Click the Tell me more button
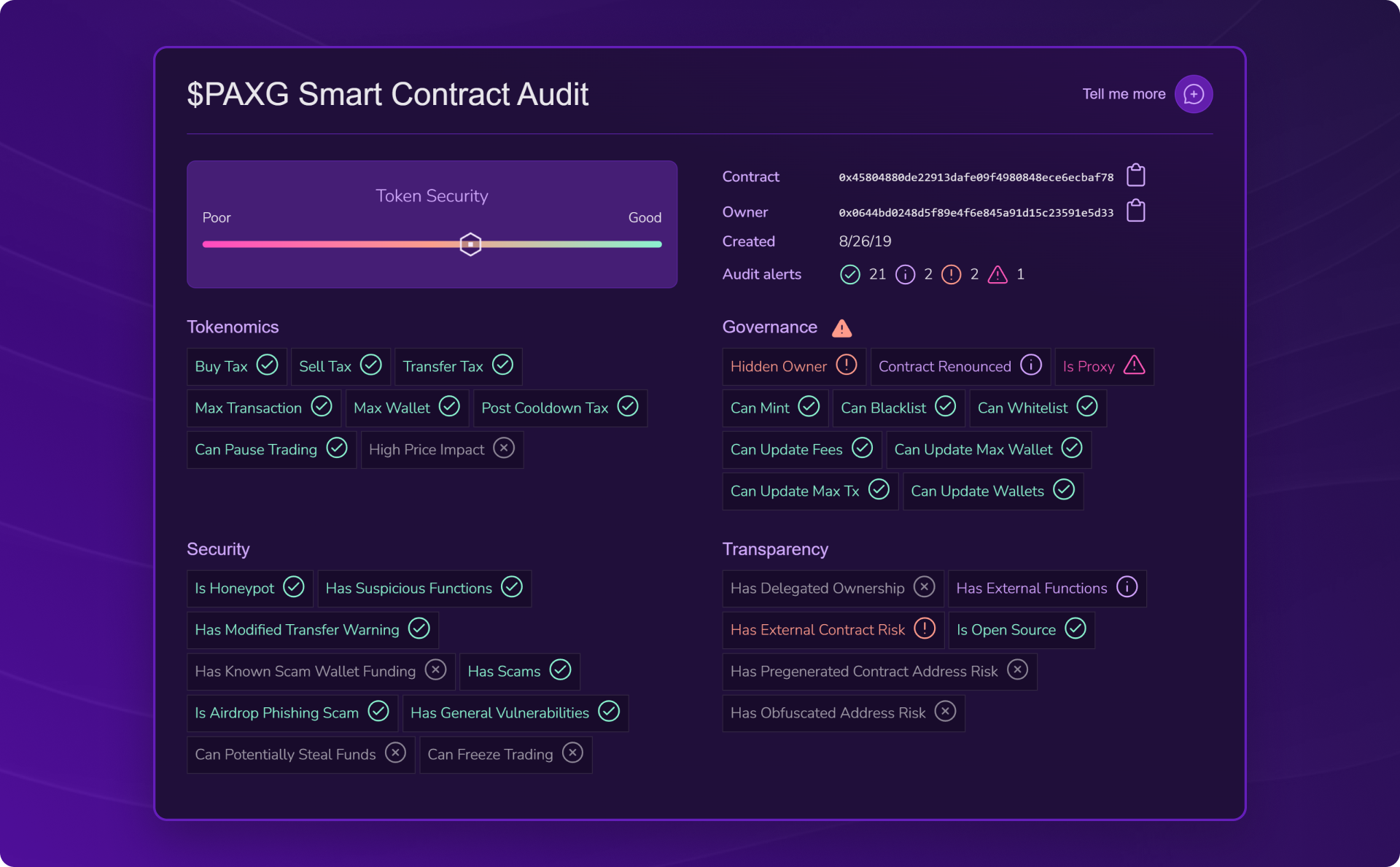This screenshot has width=1400, height=867. point(1123,94)
